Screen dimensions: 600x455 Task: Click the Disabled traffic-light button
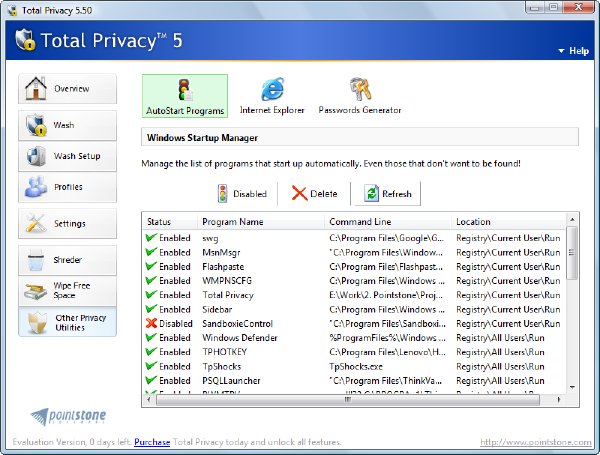pos(242,194)
